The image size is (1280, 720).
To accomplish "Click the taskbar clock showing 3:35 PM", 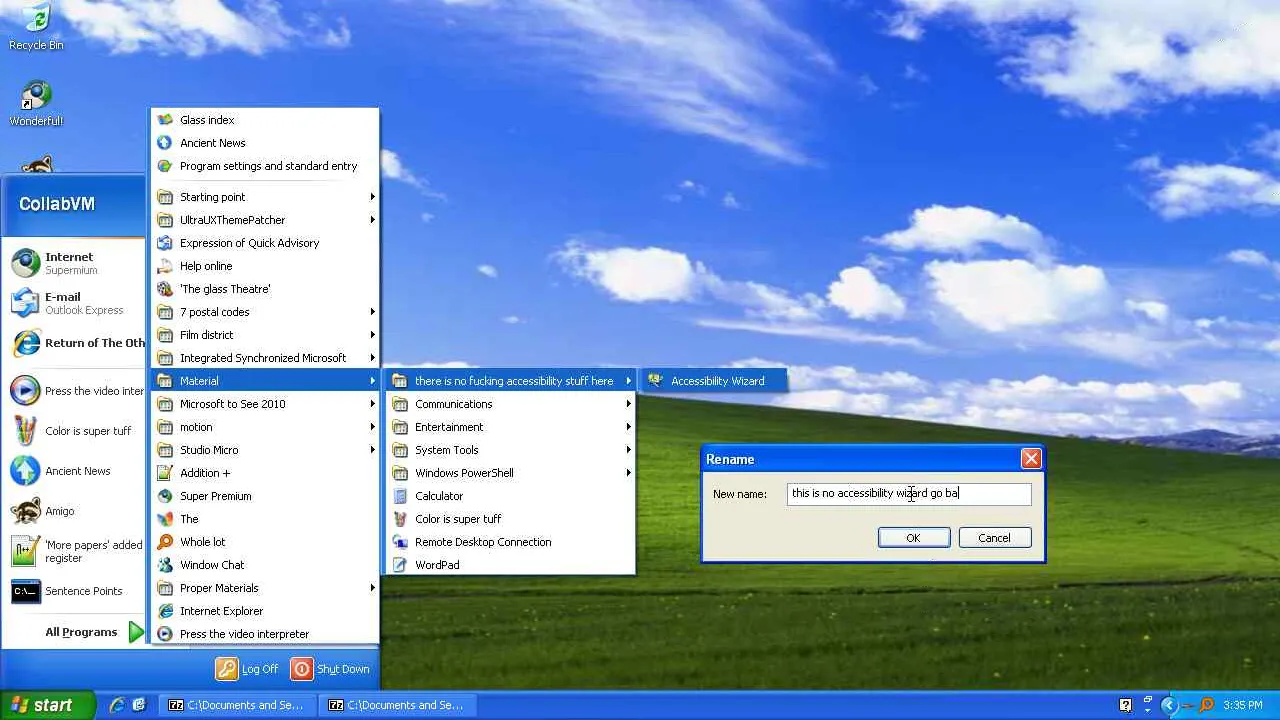I will (1243, 705).
